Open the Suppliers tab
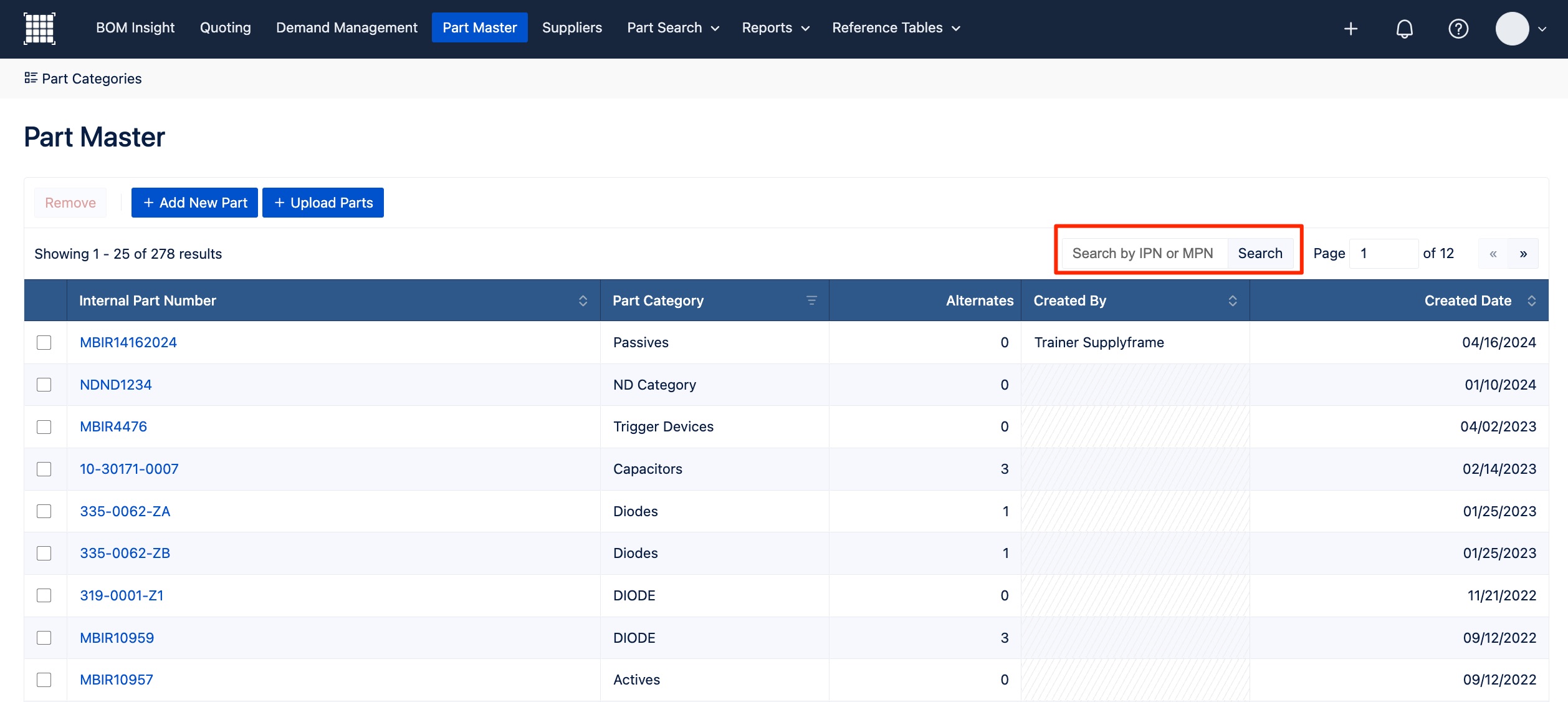The width and height of the screenshot is (1568, 702). (571, 28)
